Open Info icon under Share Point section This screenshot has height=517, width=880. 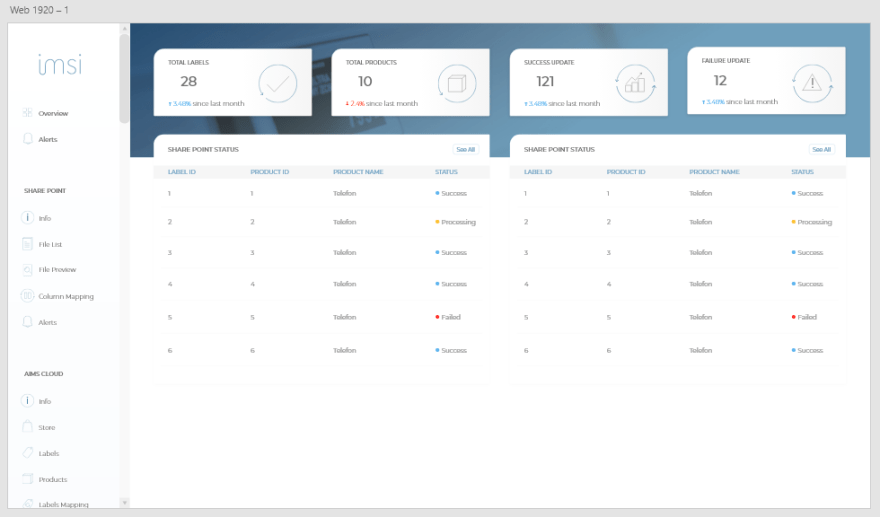(28, 218)
